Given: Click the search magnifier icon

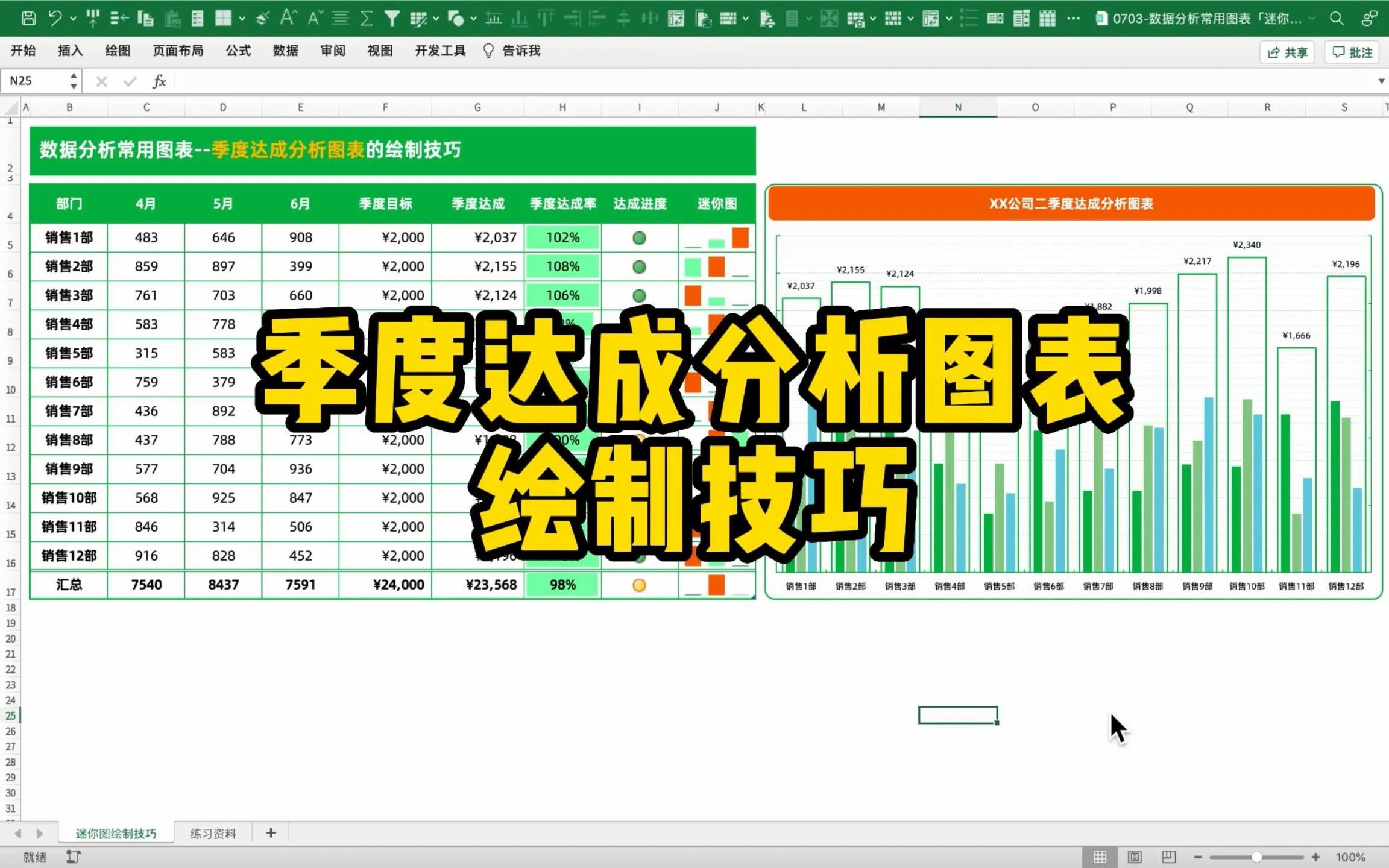Looking at the screenshot, I should click(x=1336, y=18).
